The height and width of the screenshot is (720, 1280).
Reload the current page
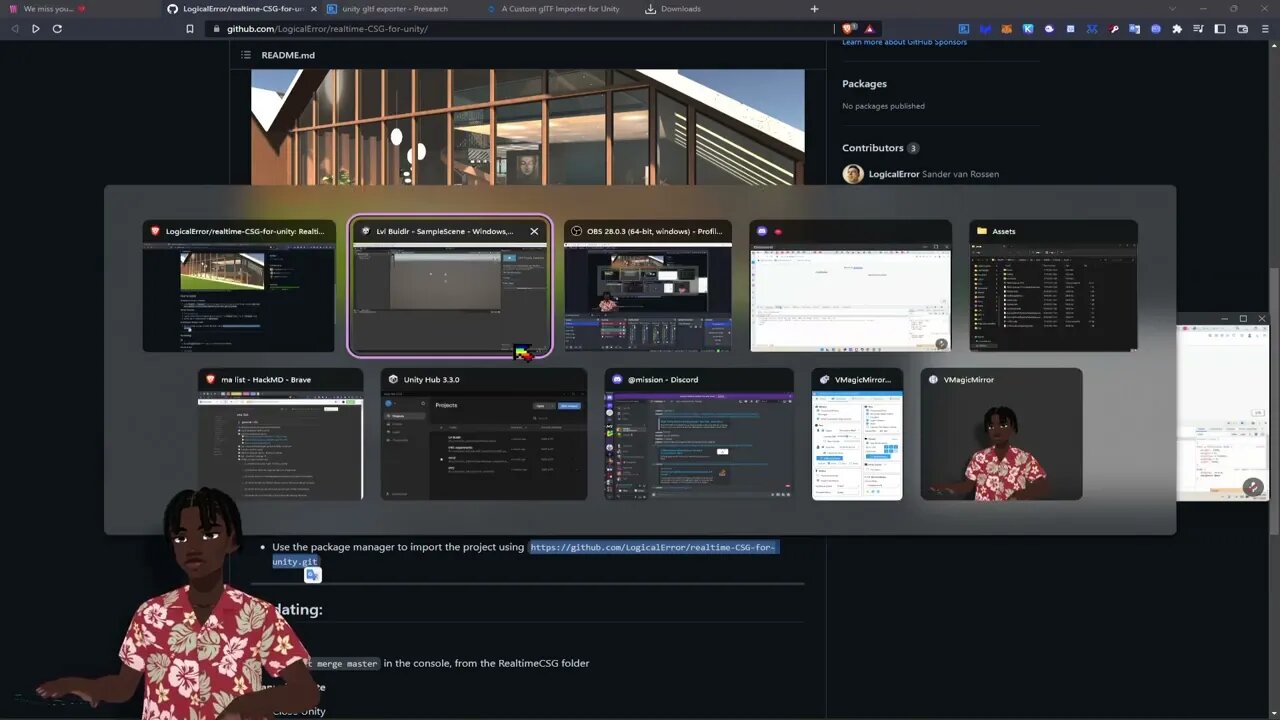click(x=57, y=29)
